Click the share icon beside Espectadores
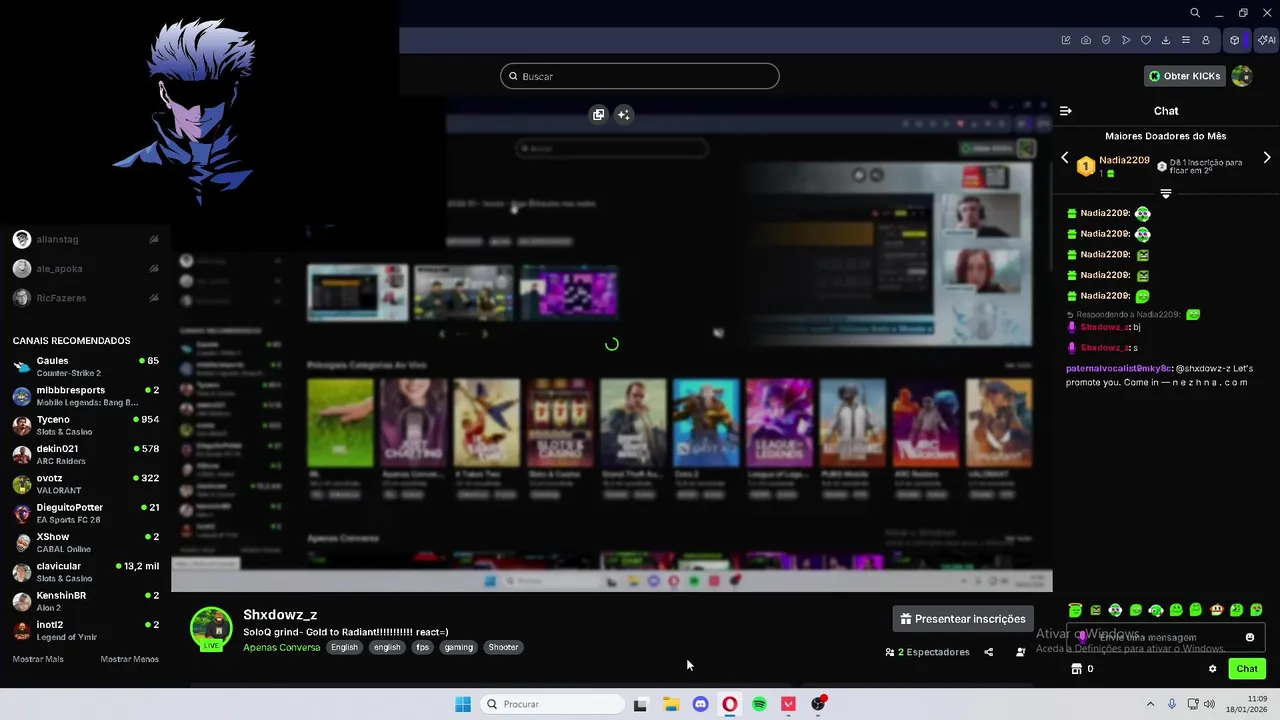This screenshot has width=1280, height=720. click(989, 652)
